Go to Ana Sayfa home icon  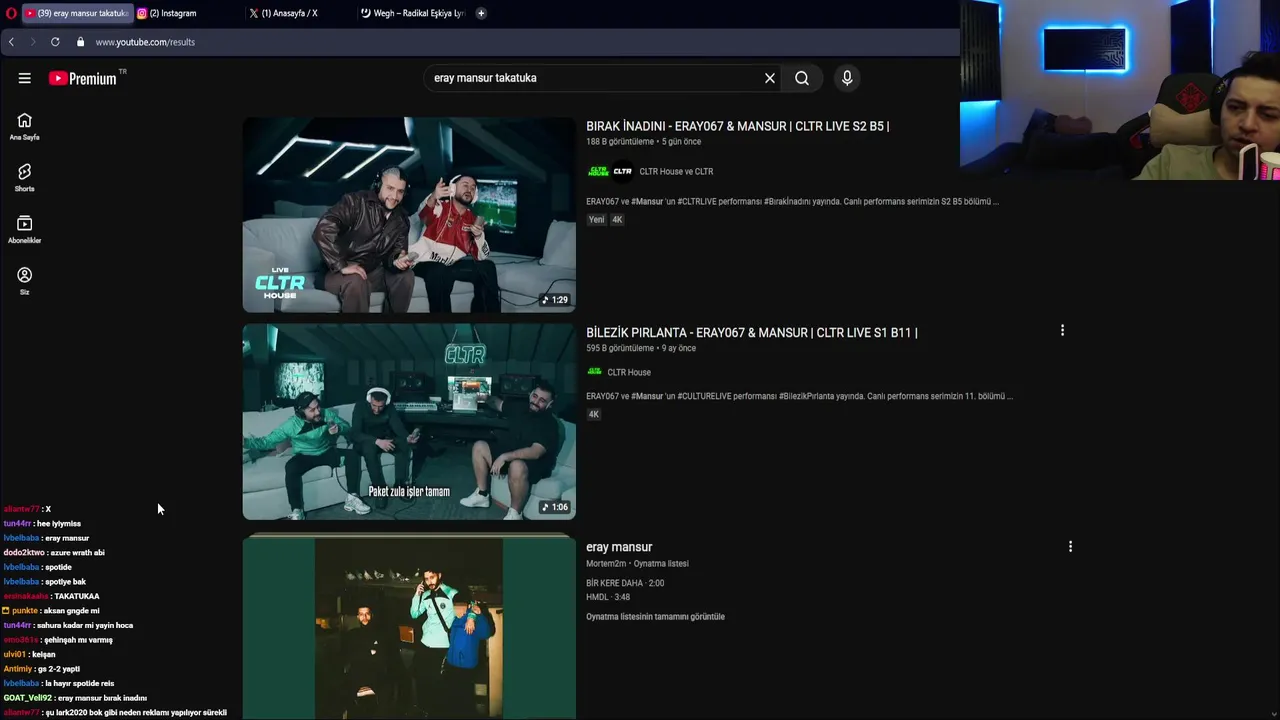(x=24, y=126)
